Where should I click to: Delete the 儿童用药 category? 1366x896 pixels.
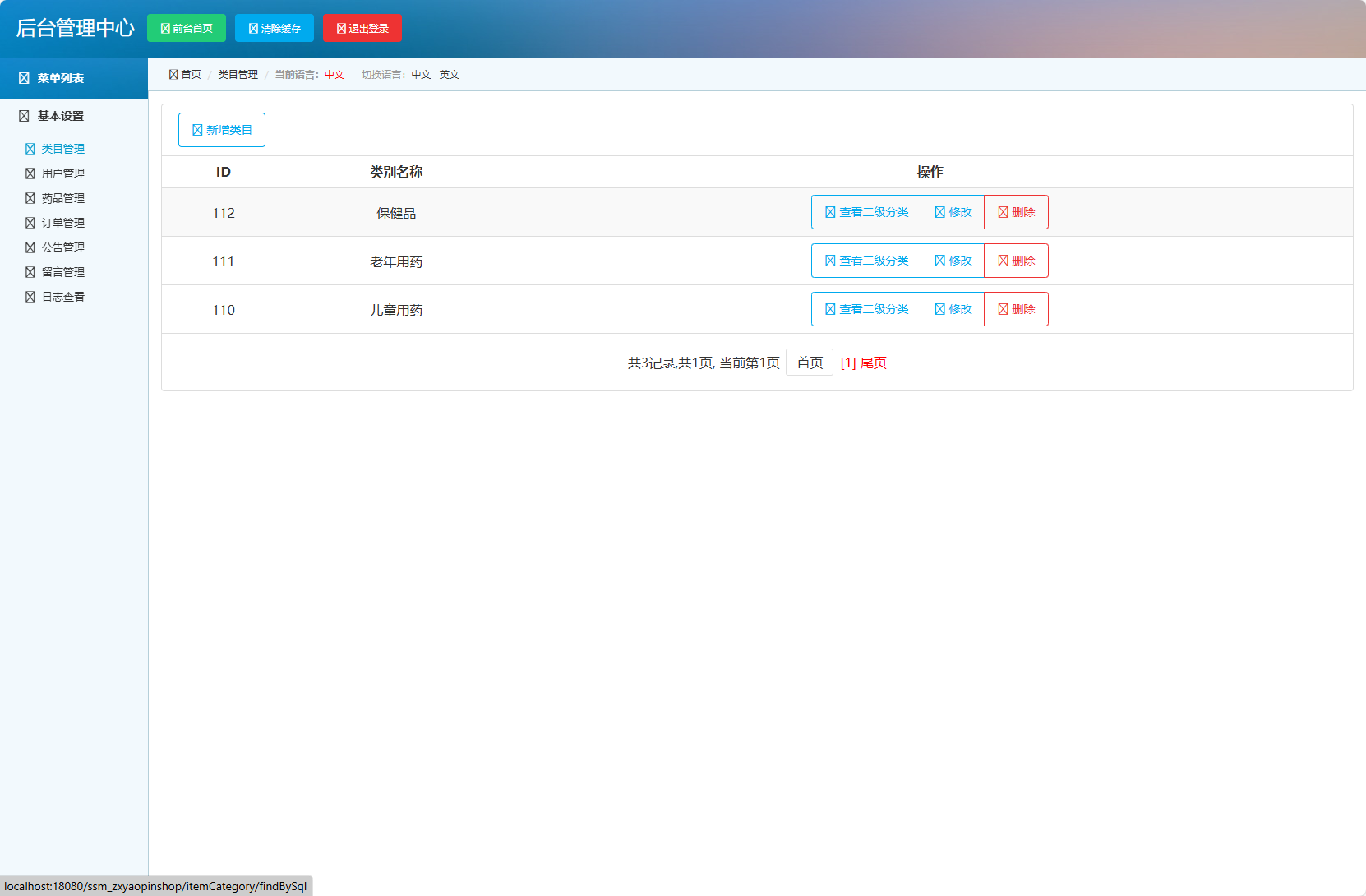[1016, 309]
